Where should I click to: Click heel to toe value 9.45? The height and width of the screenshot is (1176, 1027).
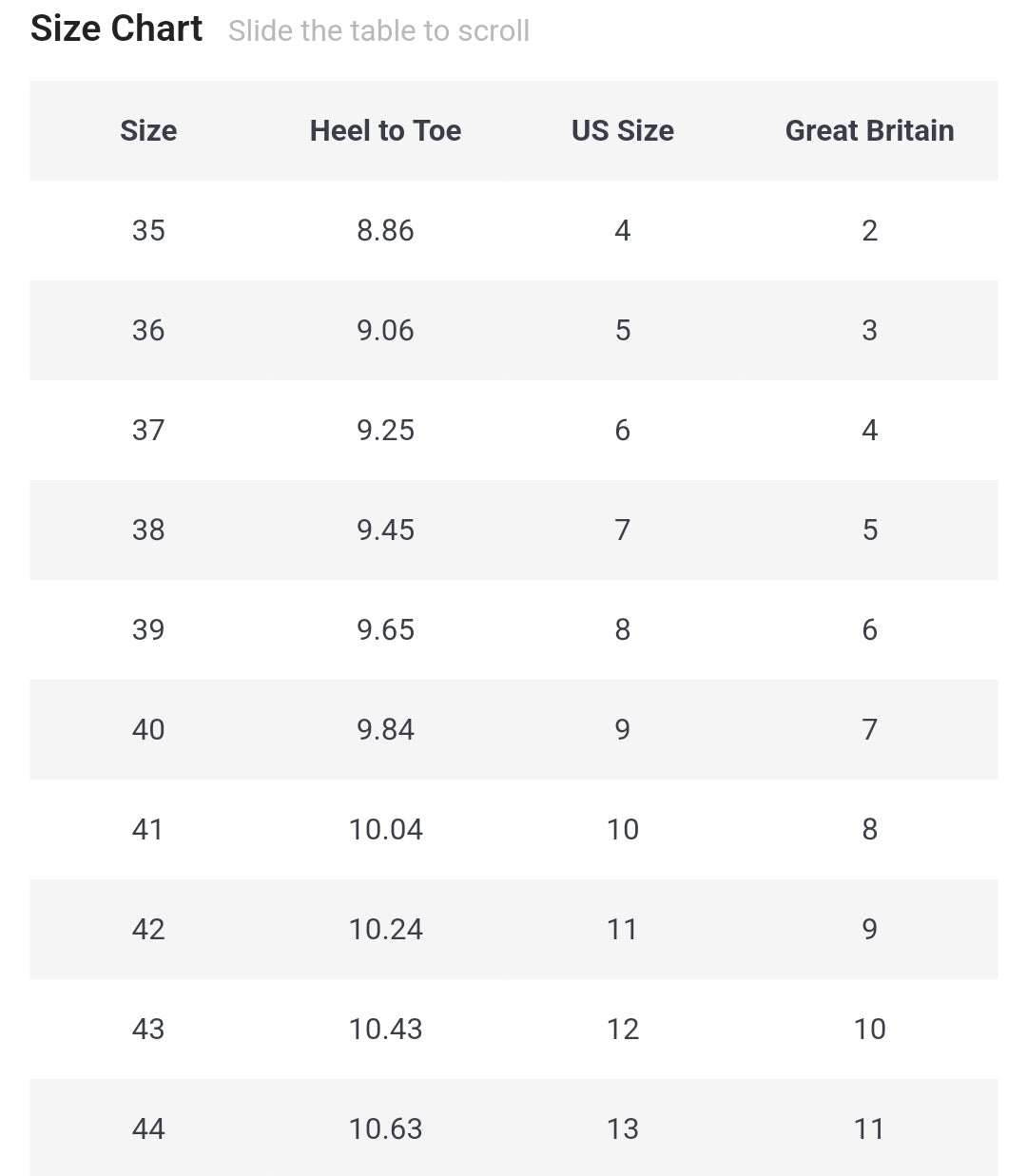[385, 530]
